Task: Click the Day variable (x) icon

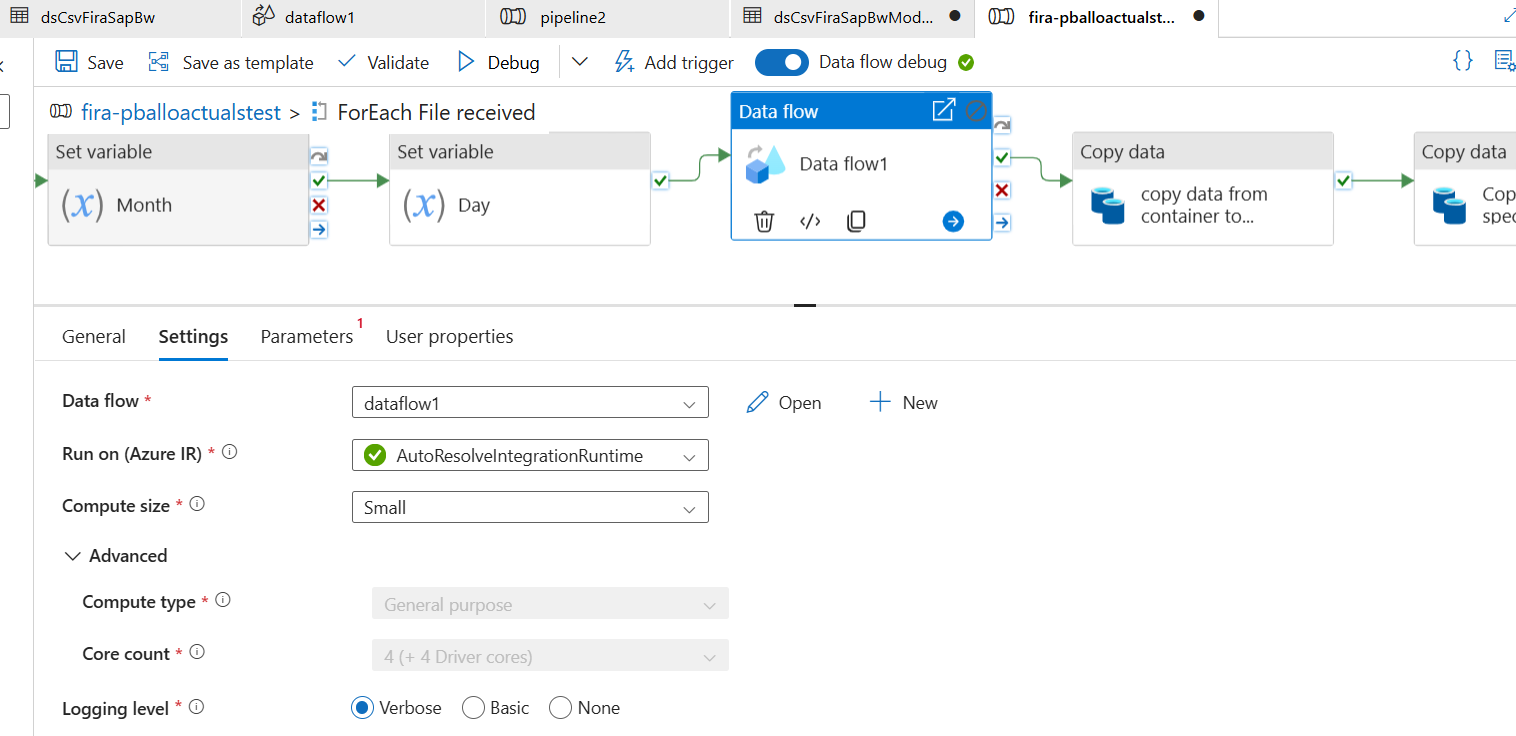Action: [x=424, y=205]
